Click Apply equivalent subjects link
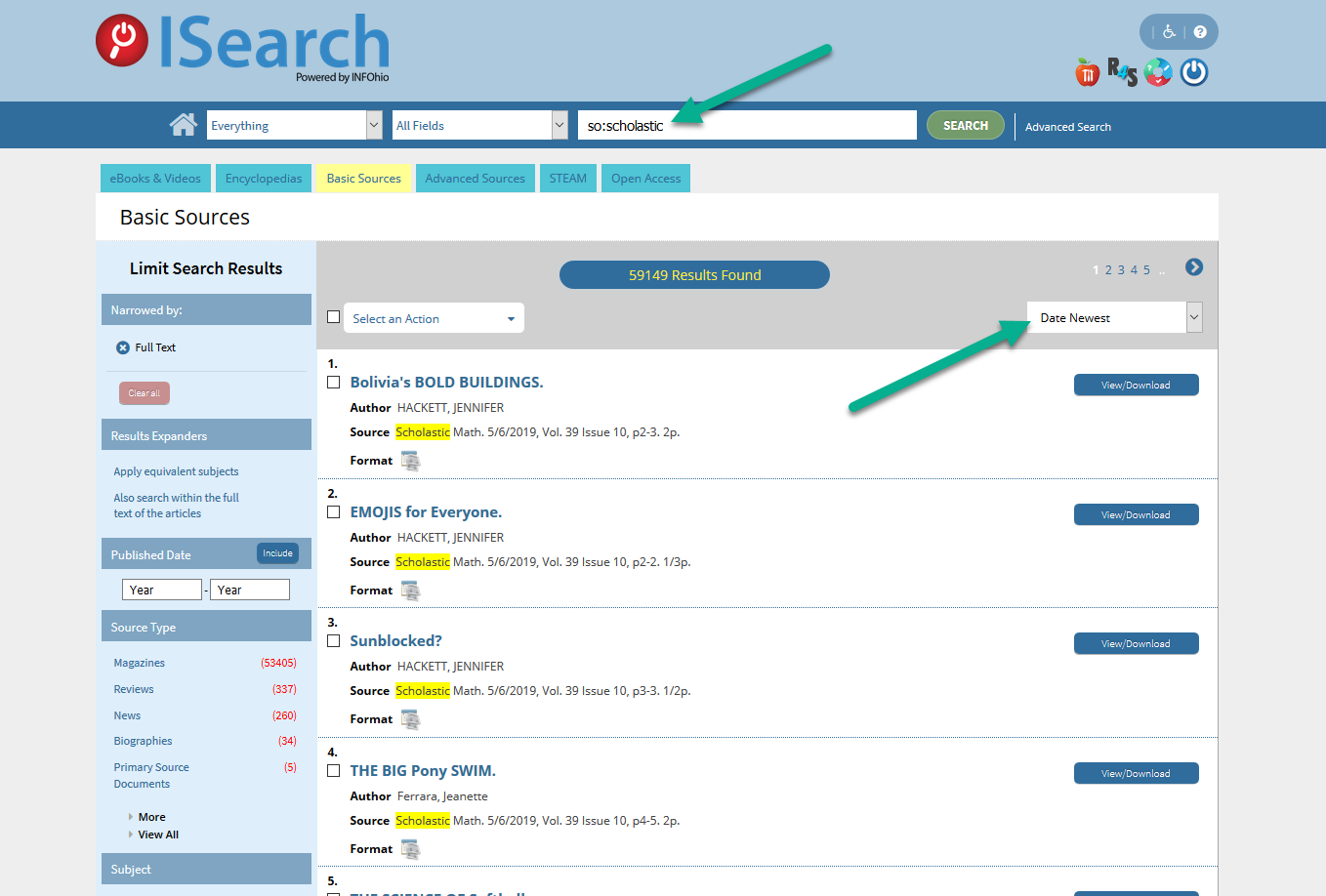 click(176, 471)
